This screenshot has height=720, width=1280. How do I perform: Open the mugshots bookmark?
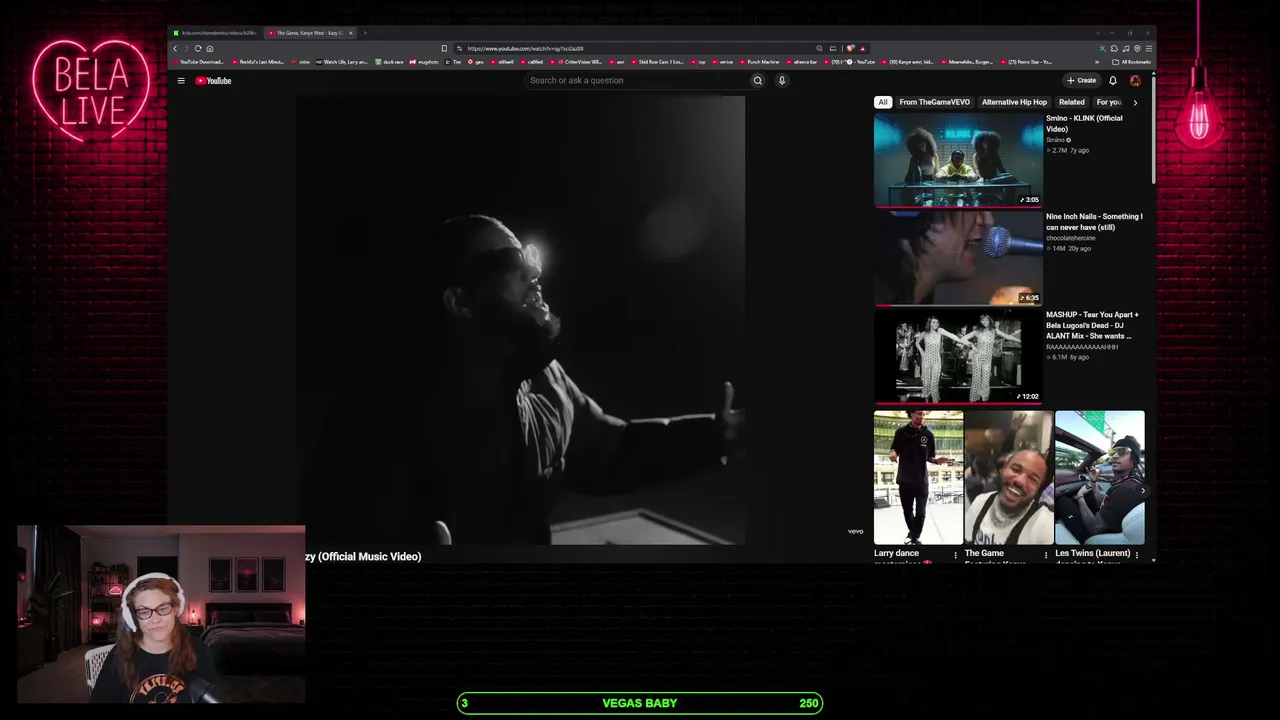point(425,62)
